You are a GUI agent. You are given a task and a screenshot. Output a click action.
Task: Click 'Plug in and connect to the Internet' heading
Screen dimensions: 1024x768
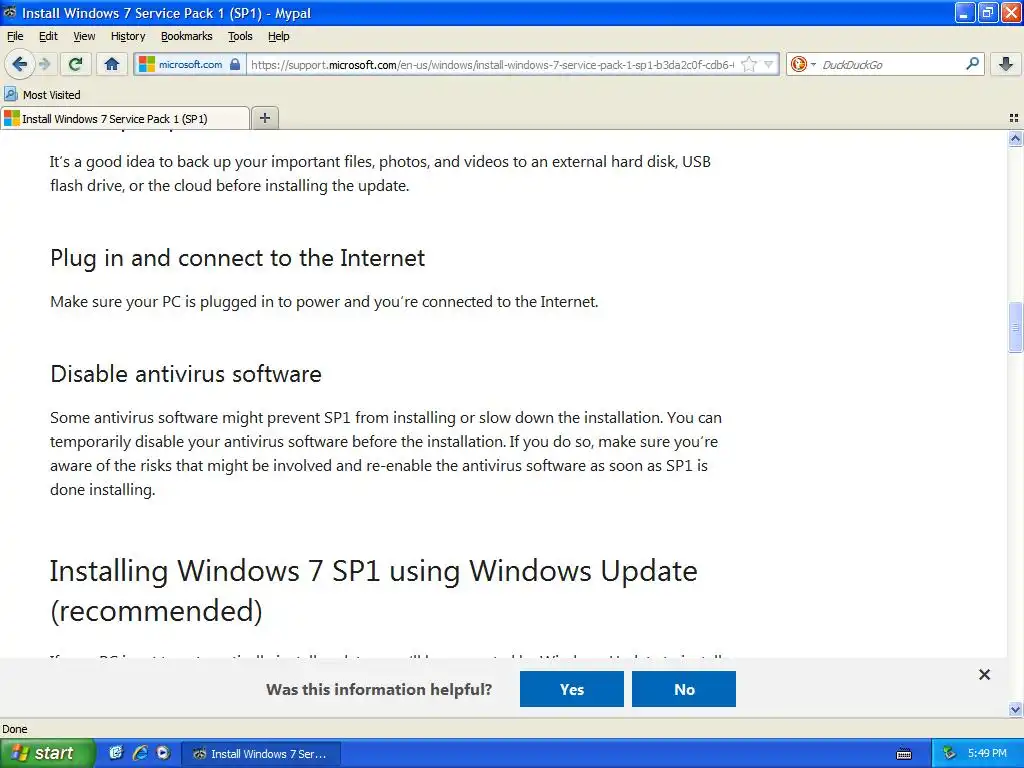point(237,258)
